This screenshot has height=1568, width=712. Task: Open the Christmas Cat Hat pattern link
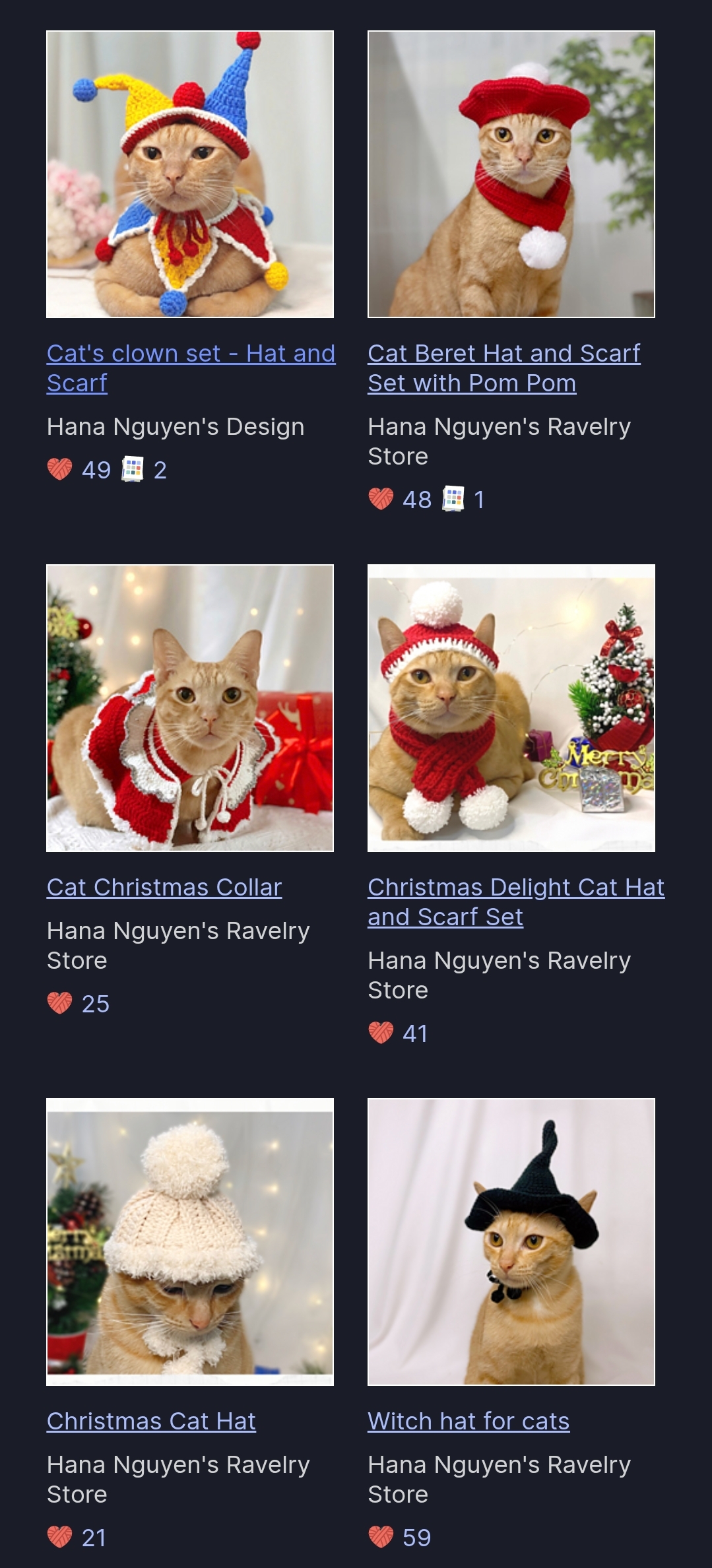pyautogui.click(x=151, y=1421)
